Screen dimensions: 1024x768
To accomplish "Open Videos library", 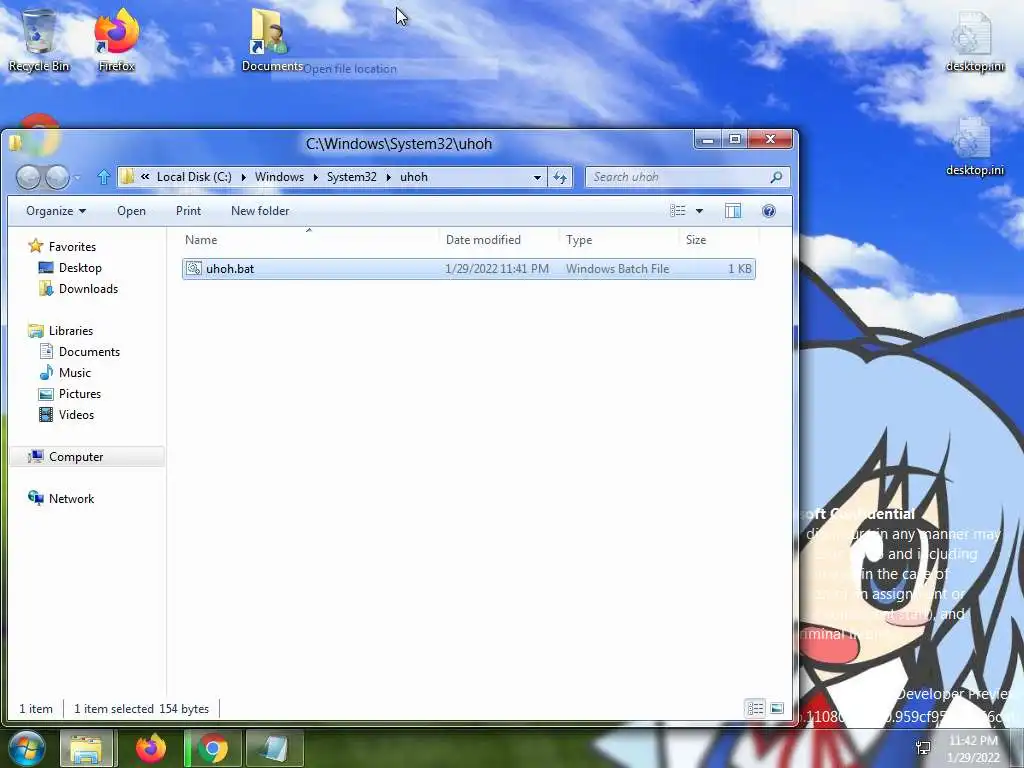I will click(66, 415).
